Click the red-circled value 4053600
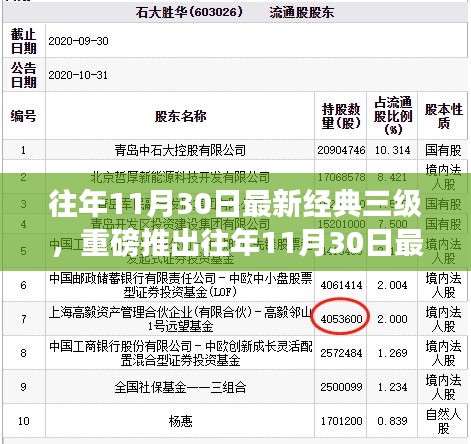 (x=341, y=319)
